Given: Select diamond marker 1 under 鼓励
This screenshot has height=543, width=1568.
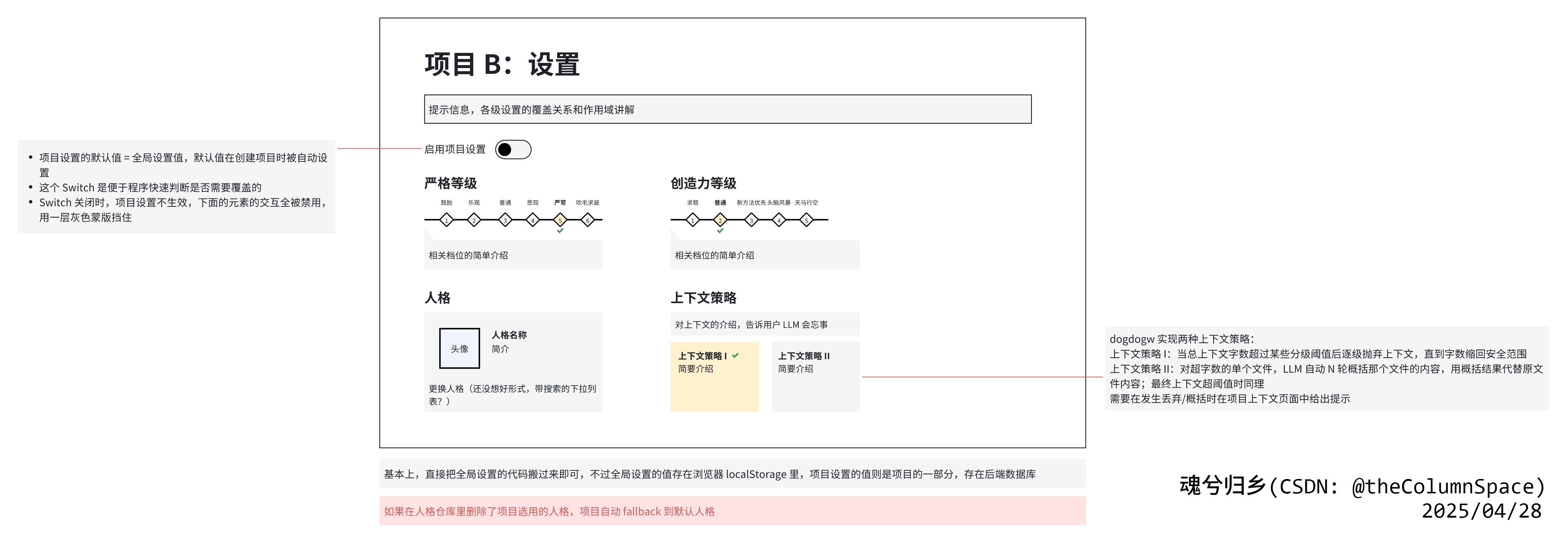Looking at the screenshot, I should 446,220.
